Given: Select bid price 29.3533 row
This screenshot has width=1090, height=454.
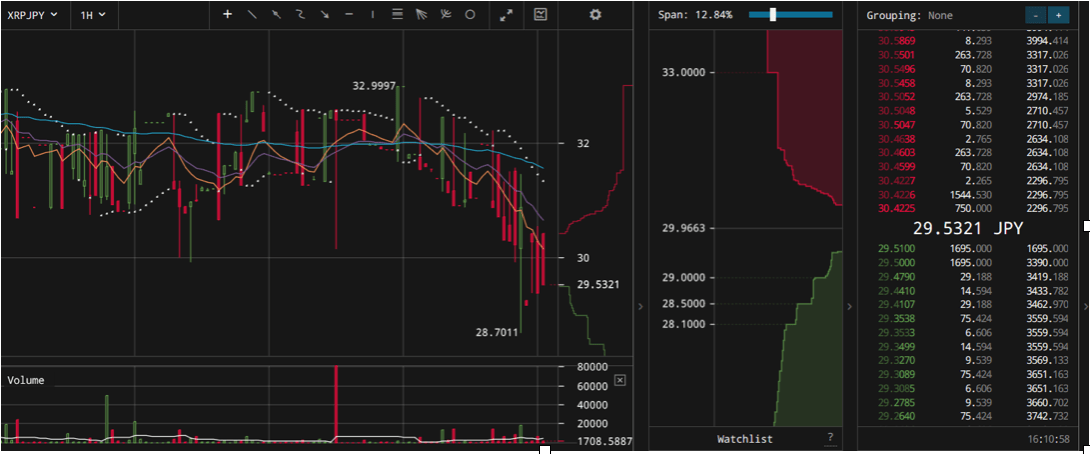Looking at the screenshot, I should (972, 332).
